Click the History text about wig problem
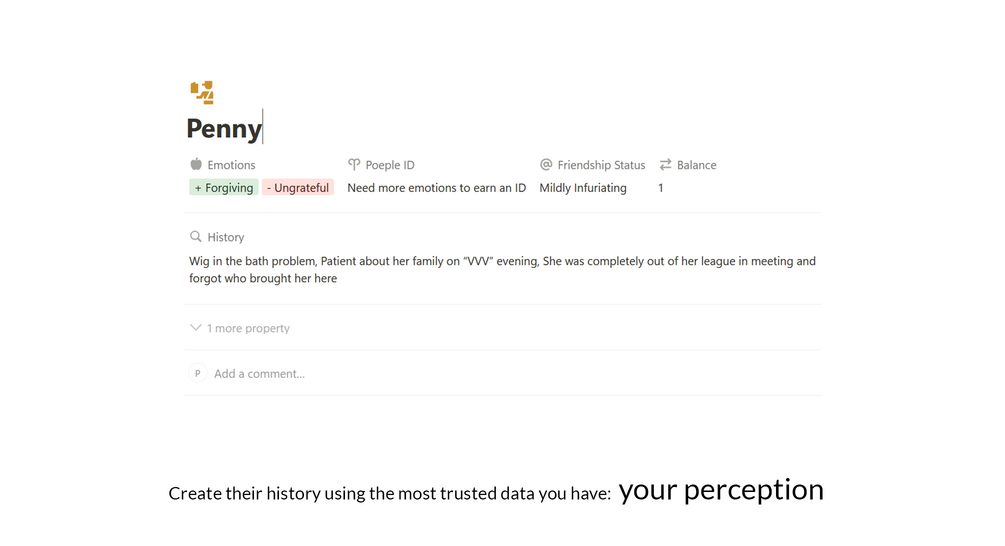The image size is (1005, 546). click(502, 270)
